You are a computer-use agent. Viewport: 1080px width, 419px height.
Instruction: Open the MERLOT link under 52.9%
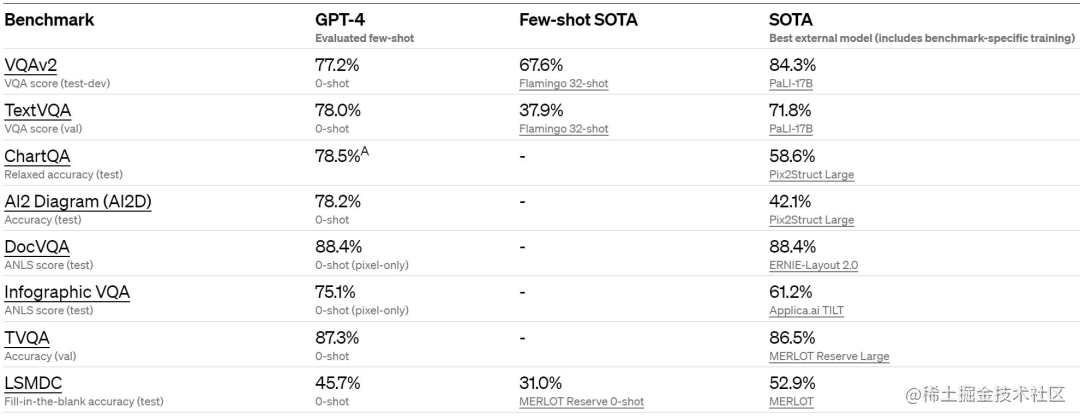tap(791, 402)
